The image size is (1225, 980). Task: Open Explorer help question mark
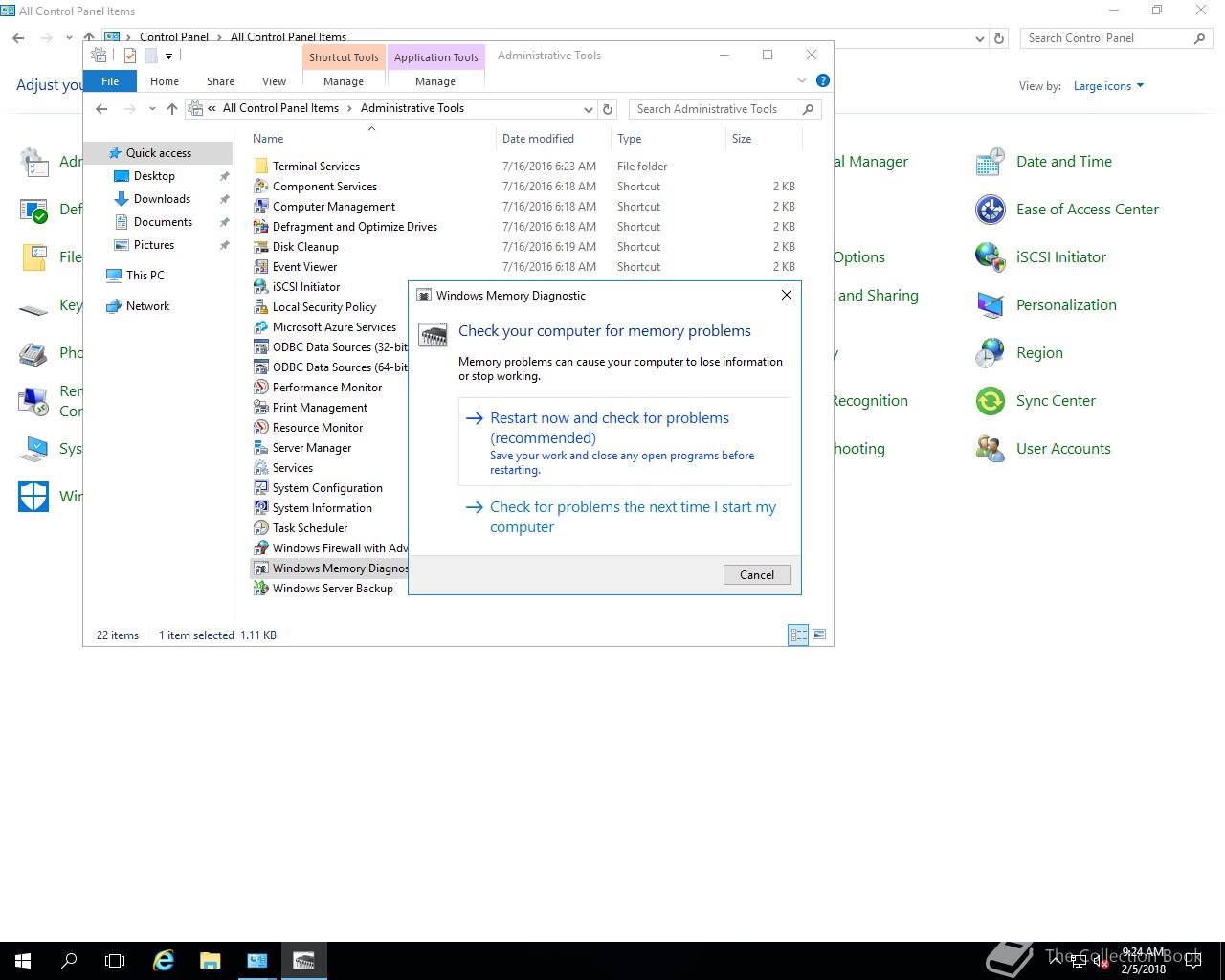(x=823, y=80)
